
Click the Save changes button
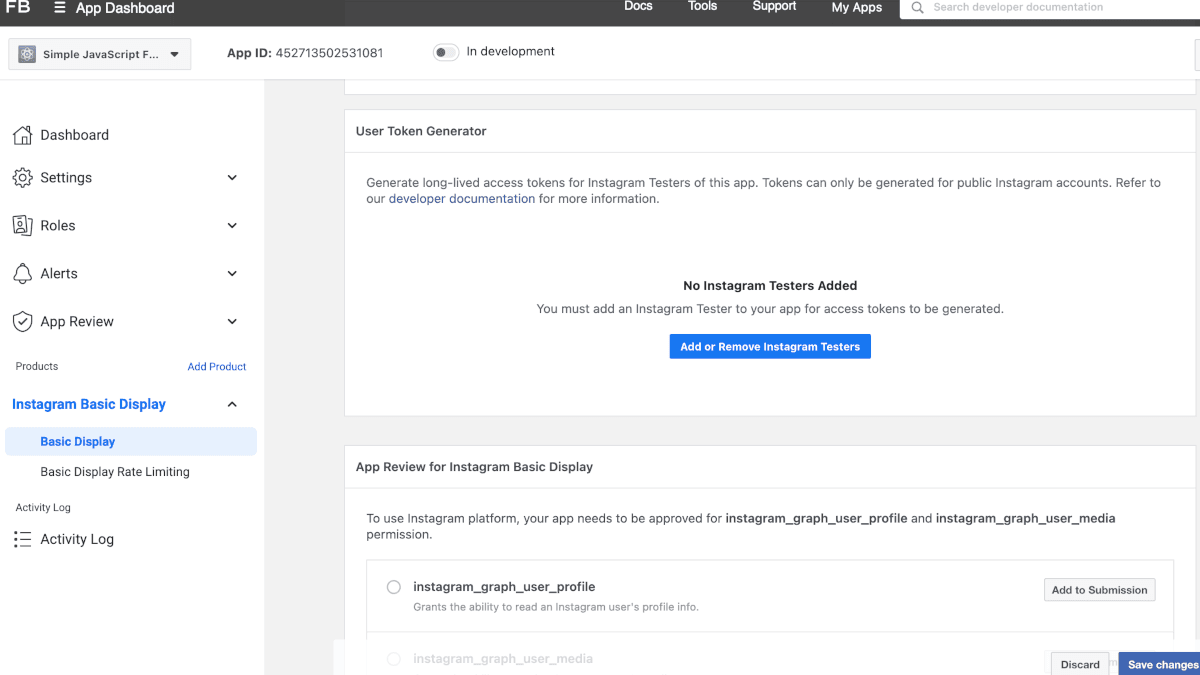click(x=1160, y=664)
